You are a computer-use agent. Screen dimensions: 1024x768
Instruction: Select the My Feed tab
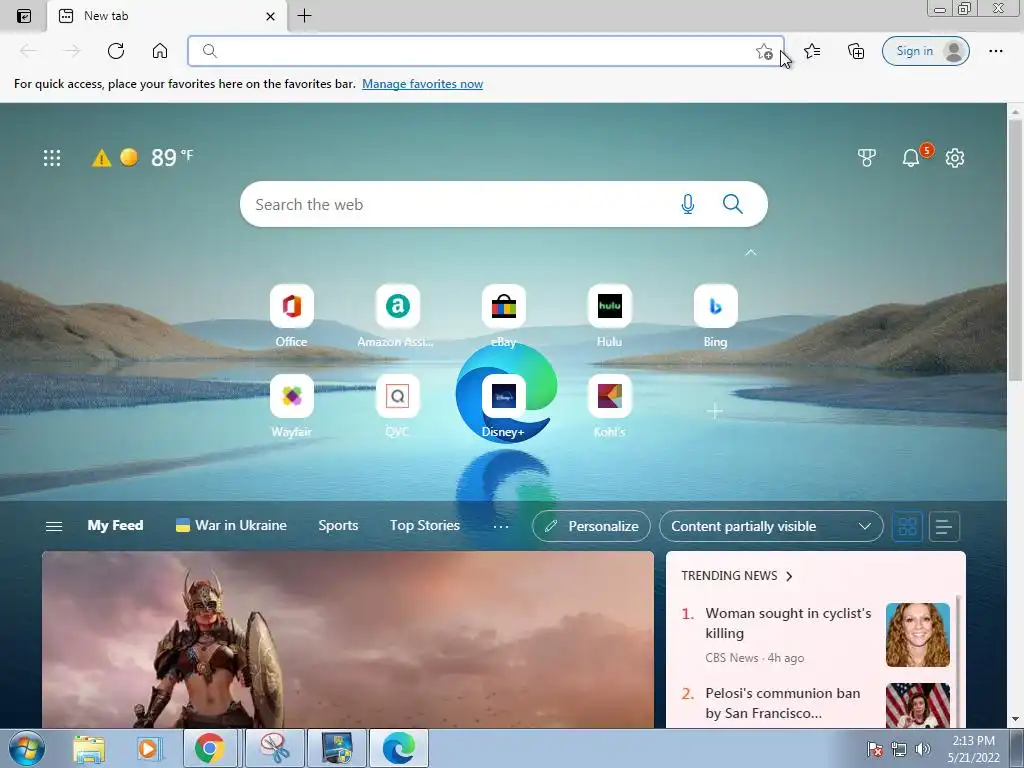115,526
